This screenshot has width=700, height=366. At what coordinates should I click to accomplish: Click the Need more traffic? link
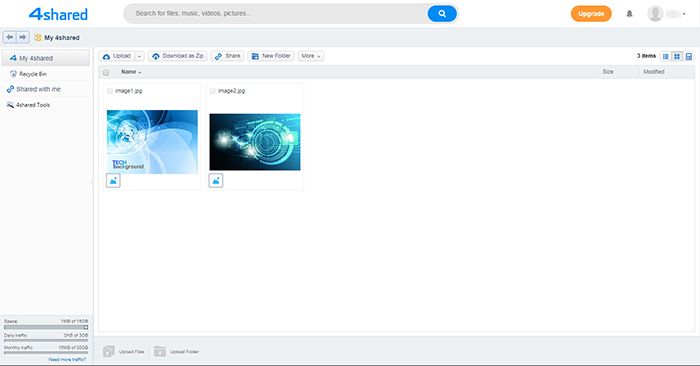tap(67, 359)
